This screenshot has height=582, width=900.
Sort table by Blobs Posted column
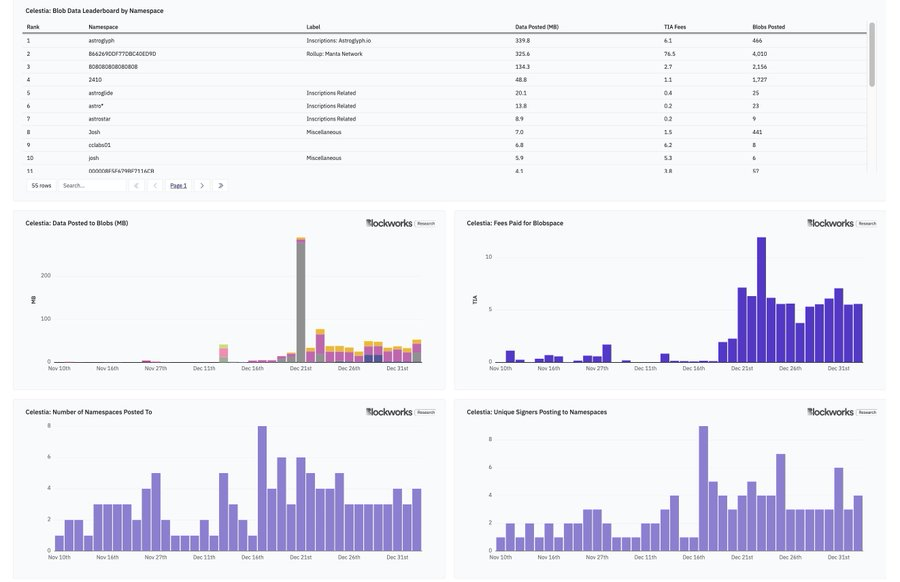pos(768,27)
